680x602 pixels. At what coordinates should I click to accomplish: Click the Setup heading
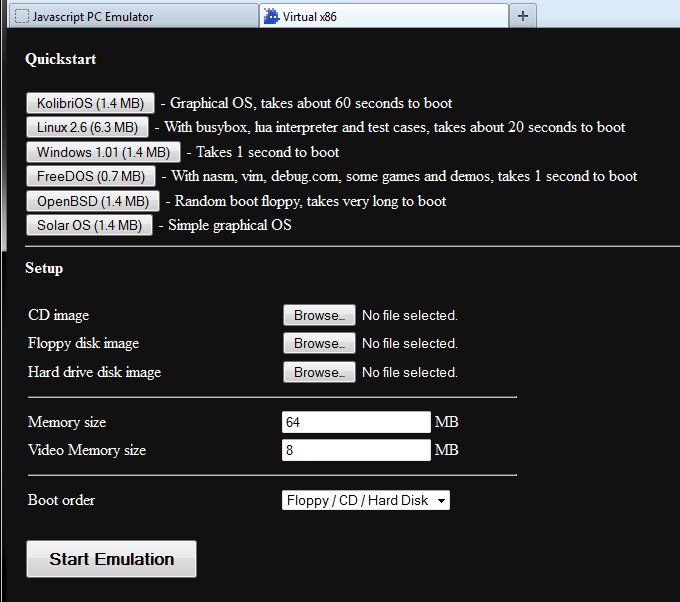click(x=44, y=268)
